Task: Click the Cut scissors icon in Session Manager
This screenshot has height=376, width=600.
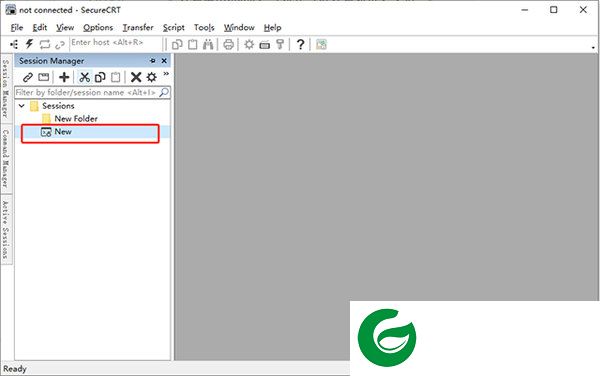Action: coord(84,77)
